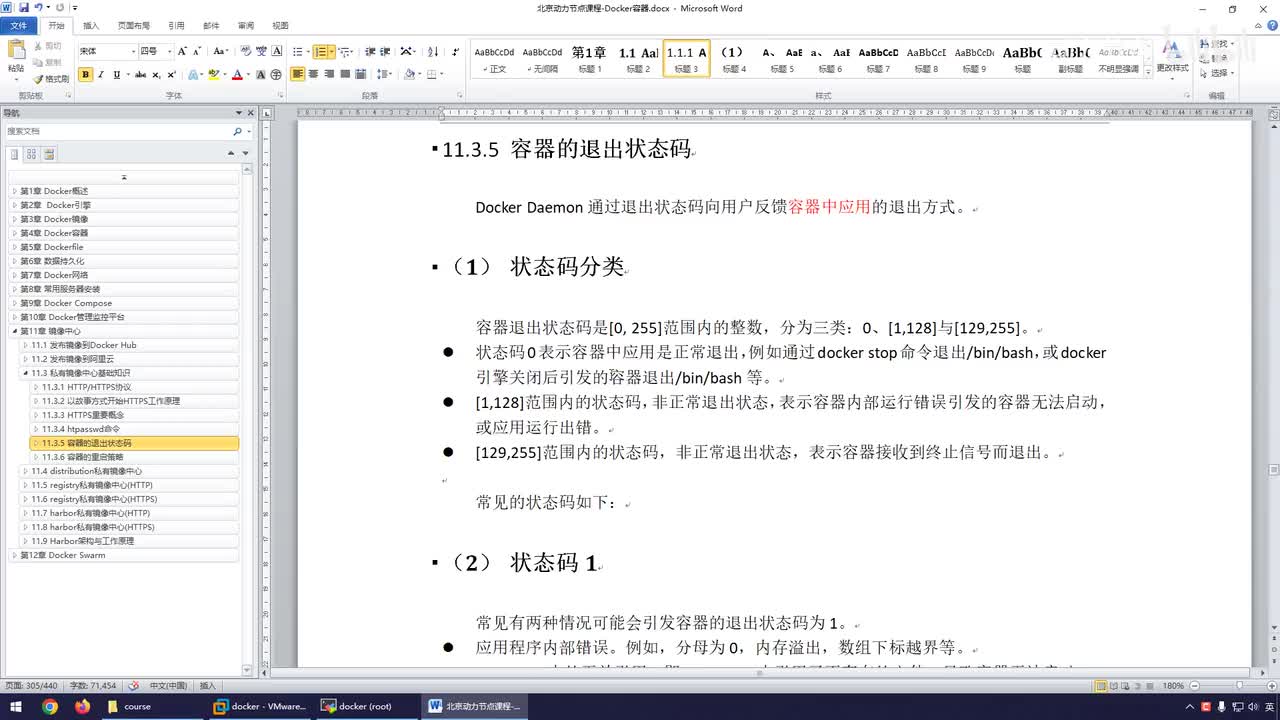1280x720 pixels.
Task: Increase the paragraph indent
Action: point(385,51)
